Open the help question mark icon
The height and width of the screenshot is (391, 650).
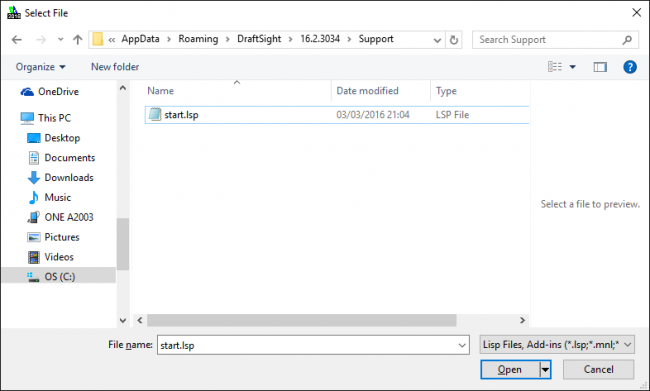pyautogui.click(x=630, y=67)
